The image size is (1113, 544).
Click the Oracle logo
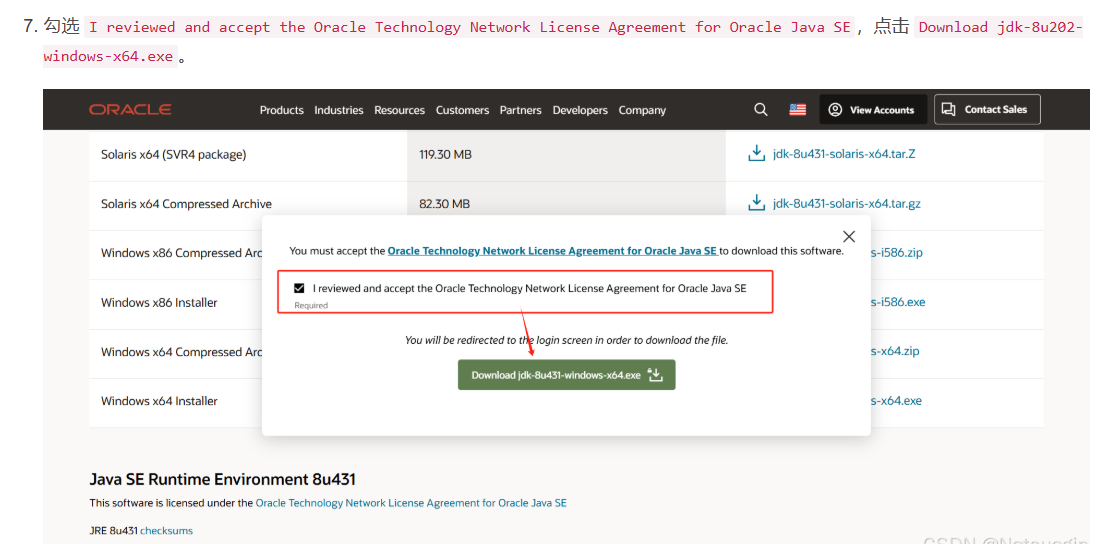pyautogui.click(x=130, y=109)
